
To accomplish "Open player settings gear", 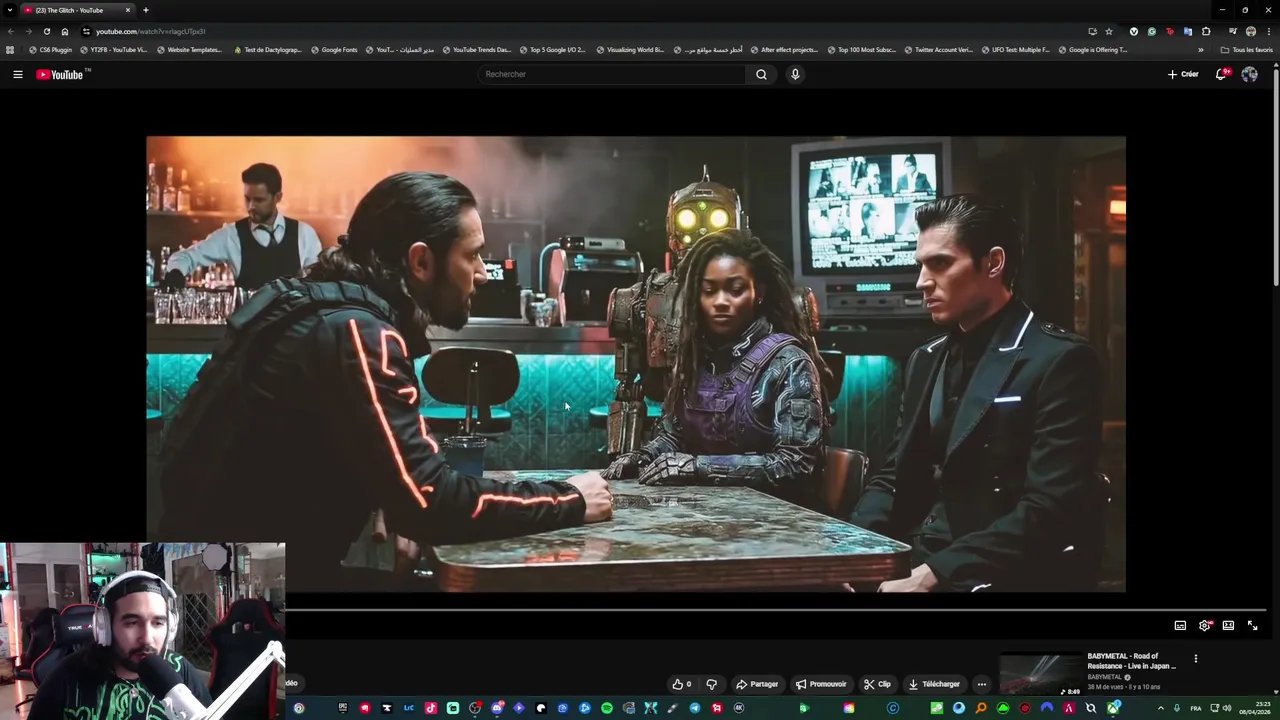I will [x=1205, y=625].
